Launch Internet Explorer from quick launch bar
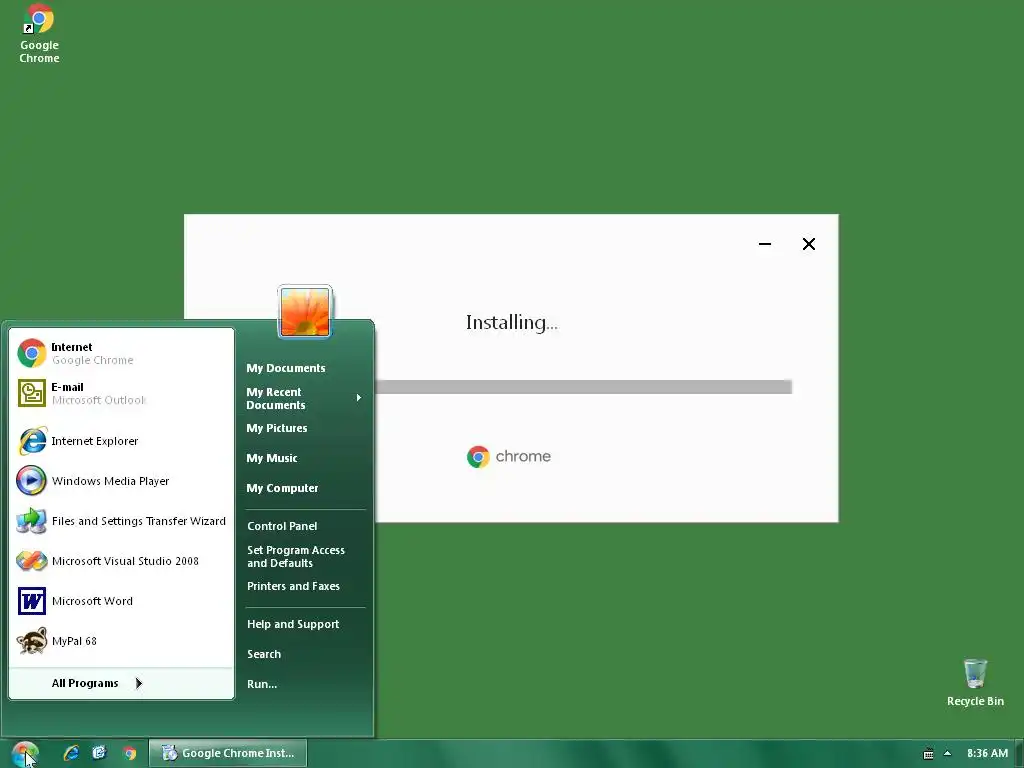Image resolution: width=1024 pixels, height=768 pixels. pos(71,753)
